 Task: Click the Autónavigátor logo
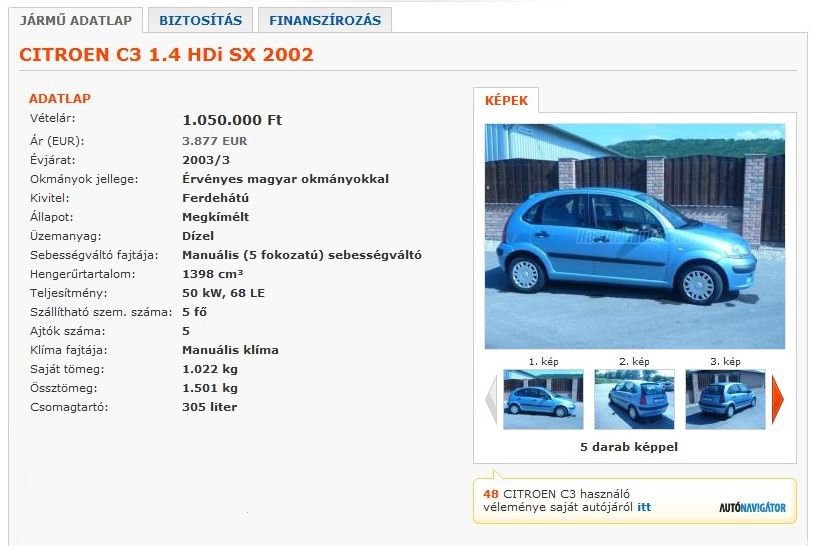pyautogui.click(x=752, y=507)
